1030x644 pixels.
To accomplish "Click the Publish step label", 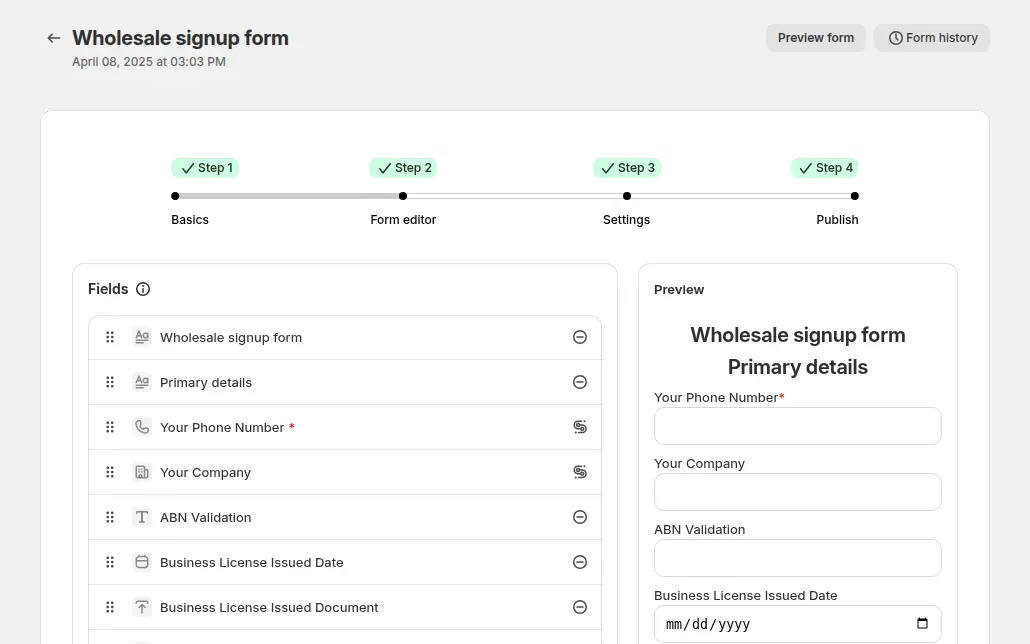I will pyautogui.click(x=837, y=220).
